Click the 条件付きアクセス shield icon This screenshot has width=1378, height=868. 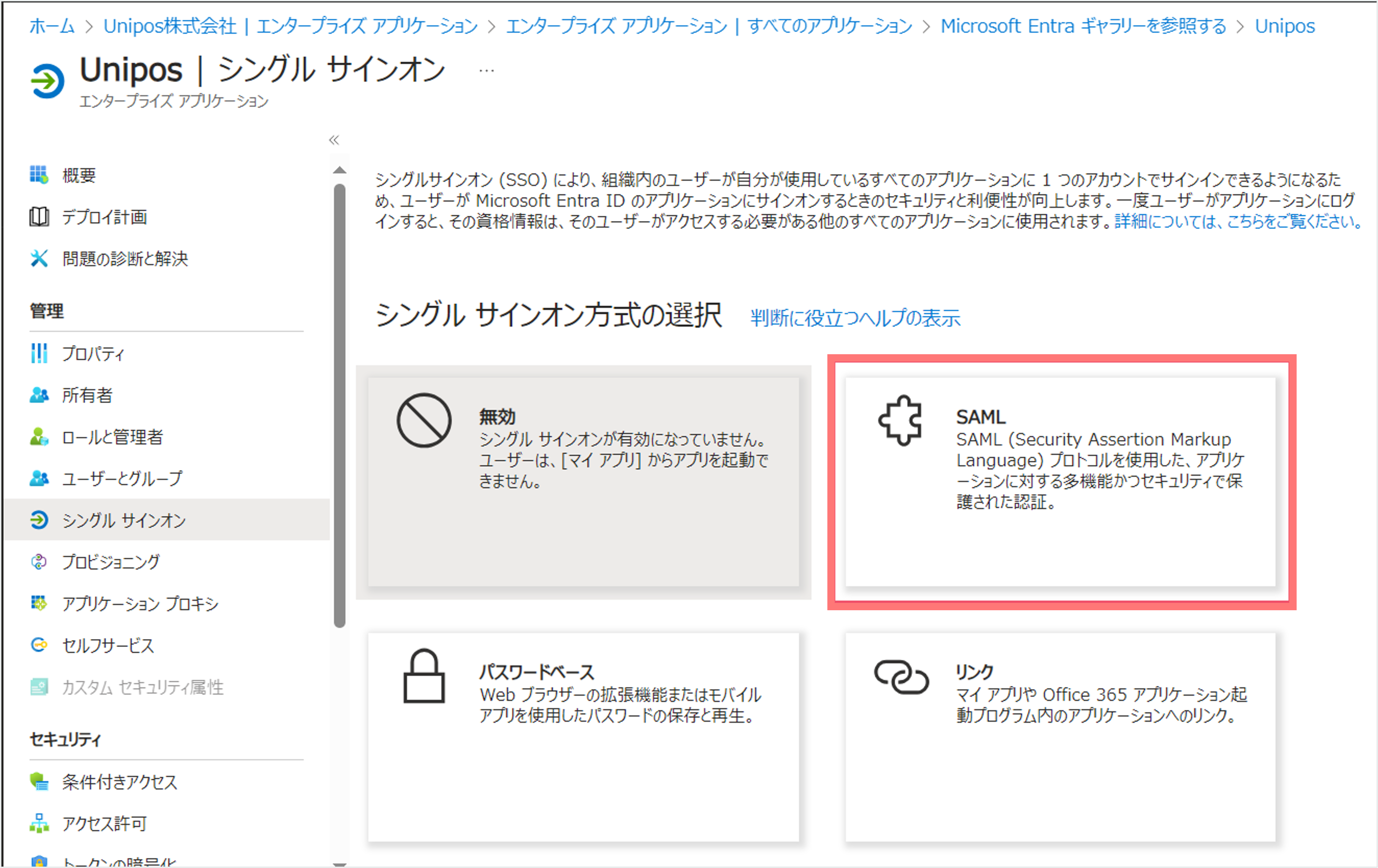(x=39, y=781)
